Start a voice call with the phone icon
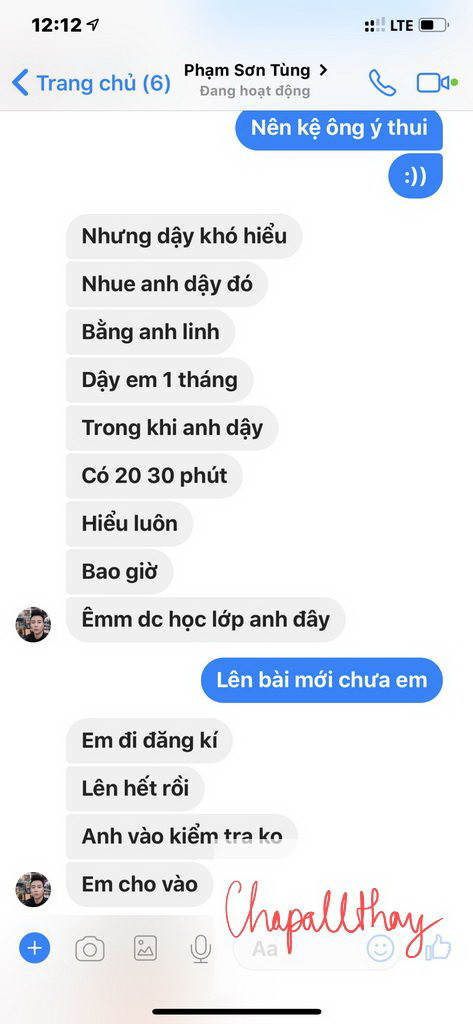 point(382,83)
